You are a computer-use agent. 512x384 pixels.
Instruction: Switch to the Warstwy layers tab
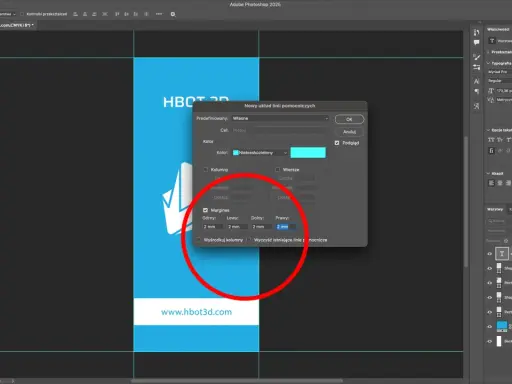495,209
